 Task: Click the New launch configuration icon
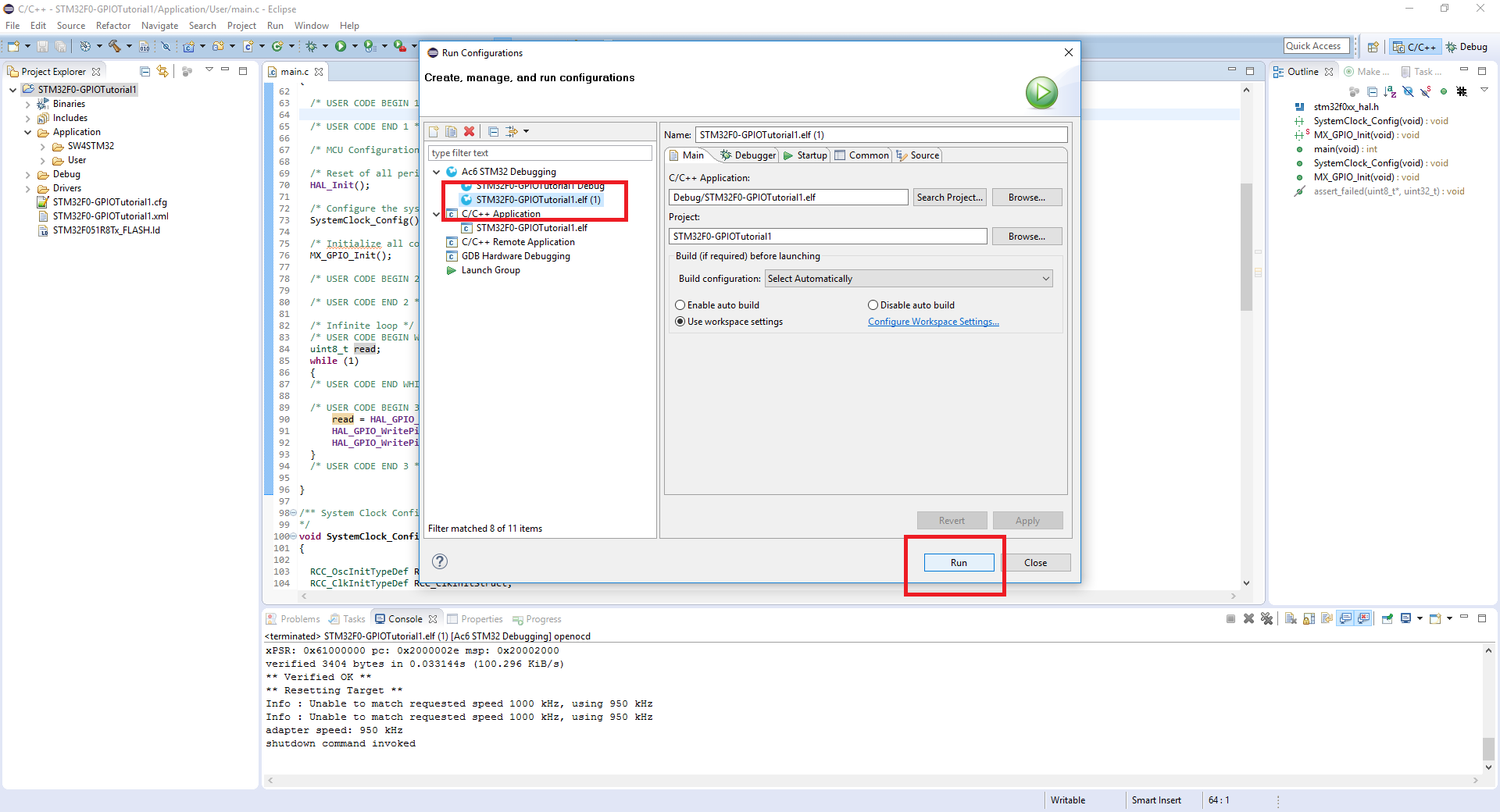tap(434, 131)
